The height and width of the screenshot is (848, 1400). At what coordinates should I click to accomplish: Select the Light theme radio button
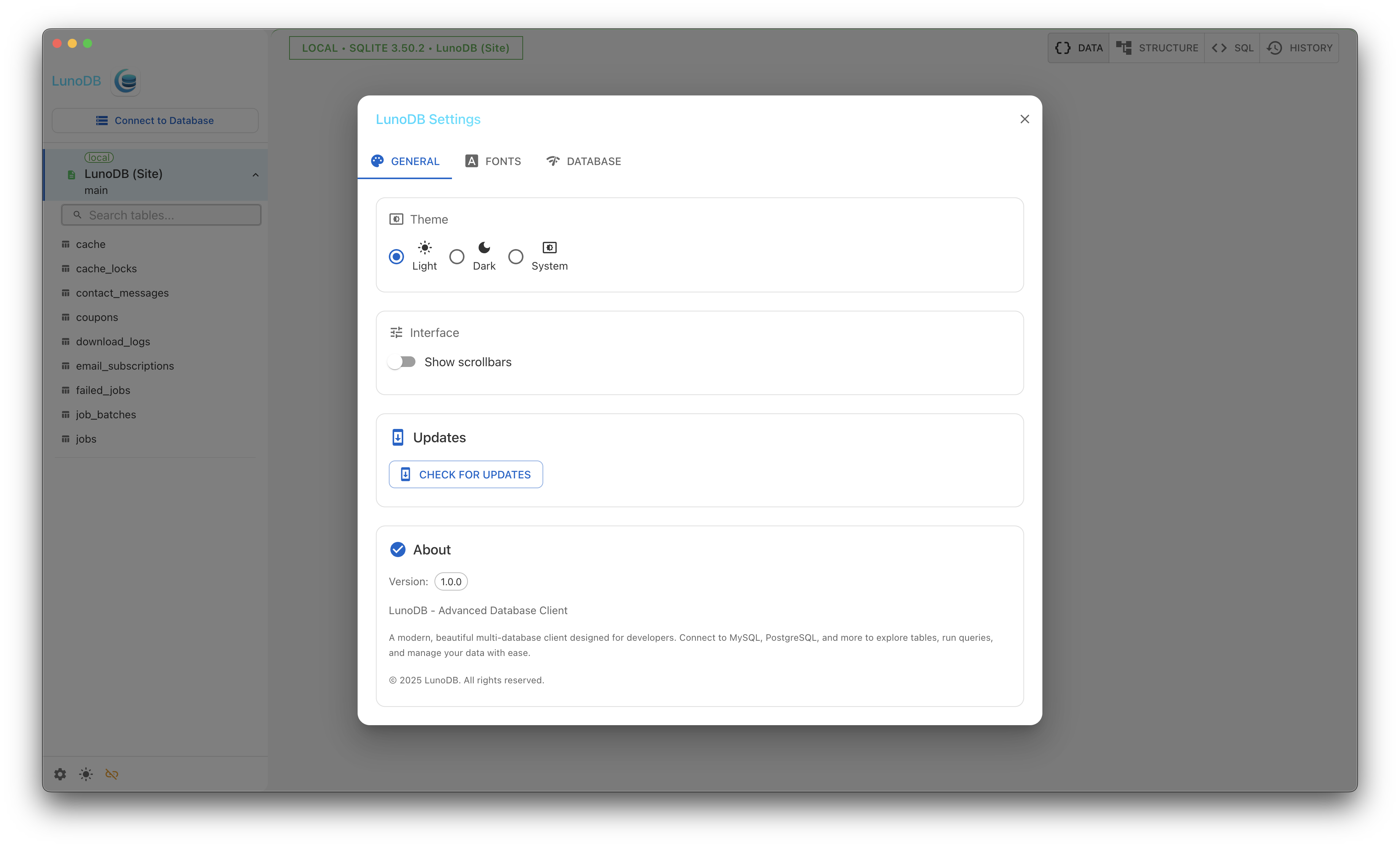click(x=396, y=257)
